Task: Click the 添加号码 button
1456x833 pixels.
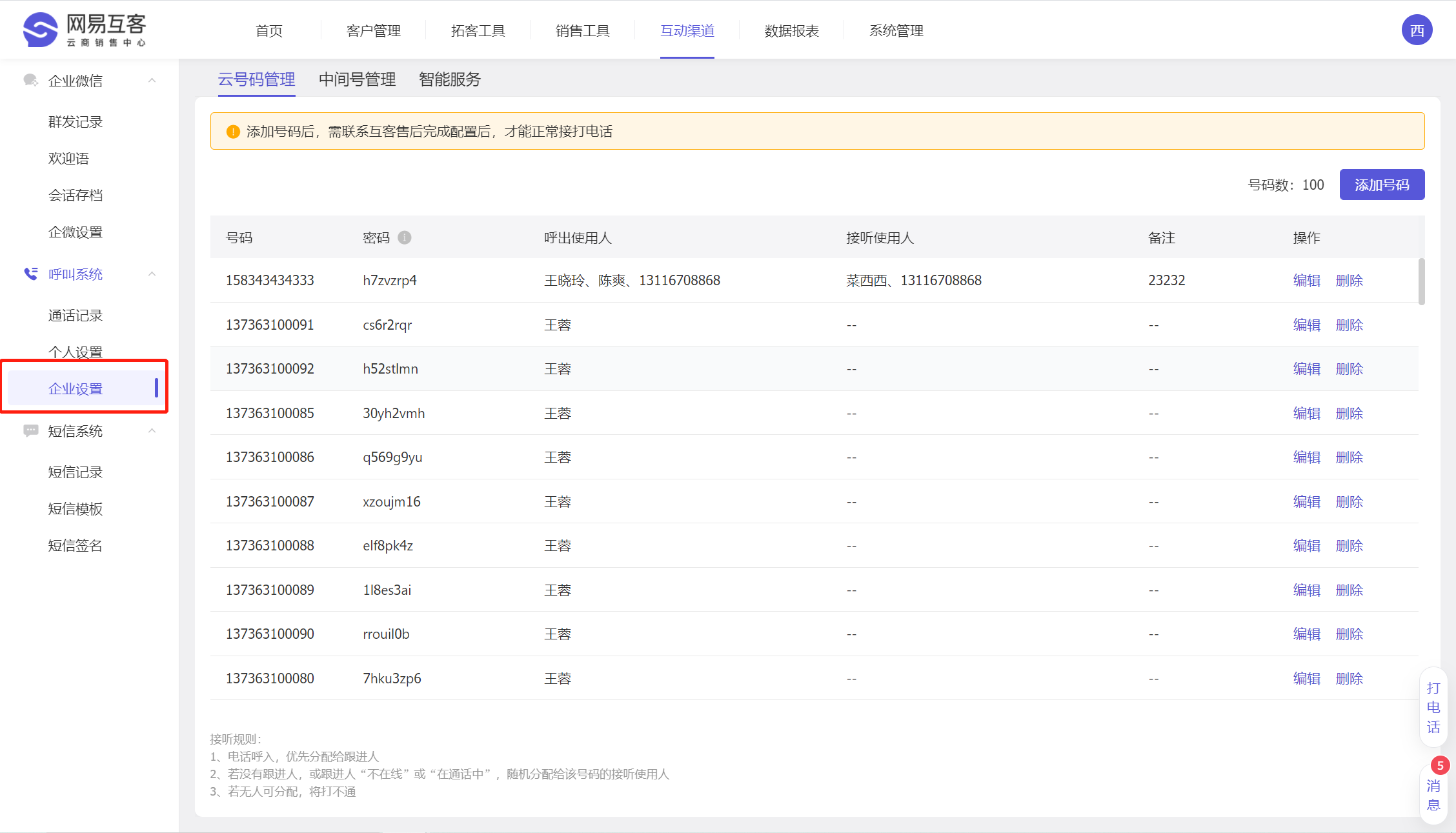Action: 1382,185
